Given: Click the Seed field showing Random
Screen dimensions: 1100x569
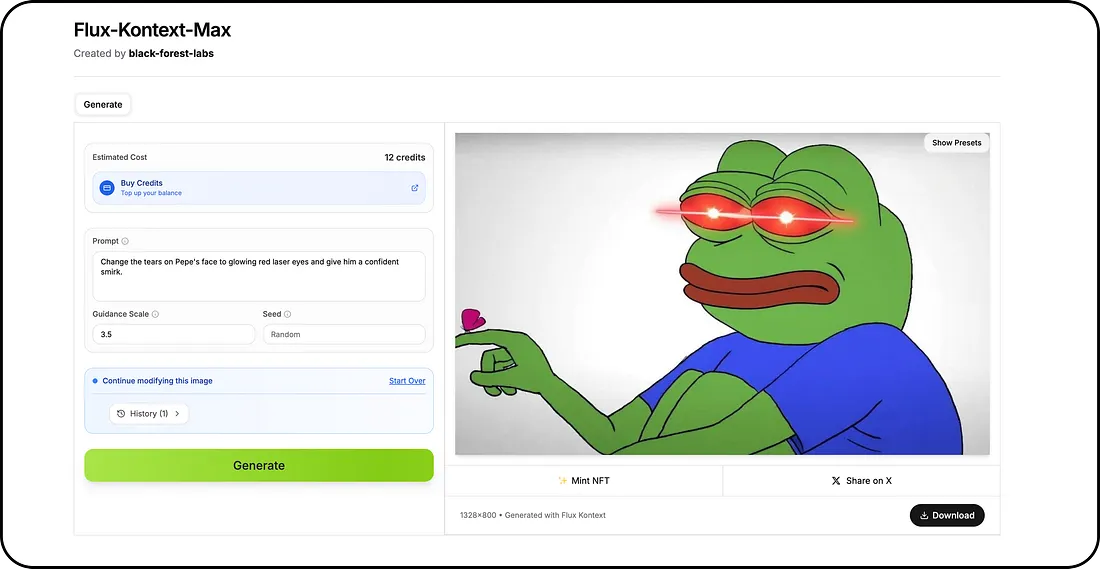Looking at the screenshot, I should (344, 335).
